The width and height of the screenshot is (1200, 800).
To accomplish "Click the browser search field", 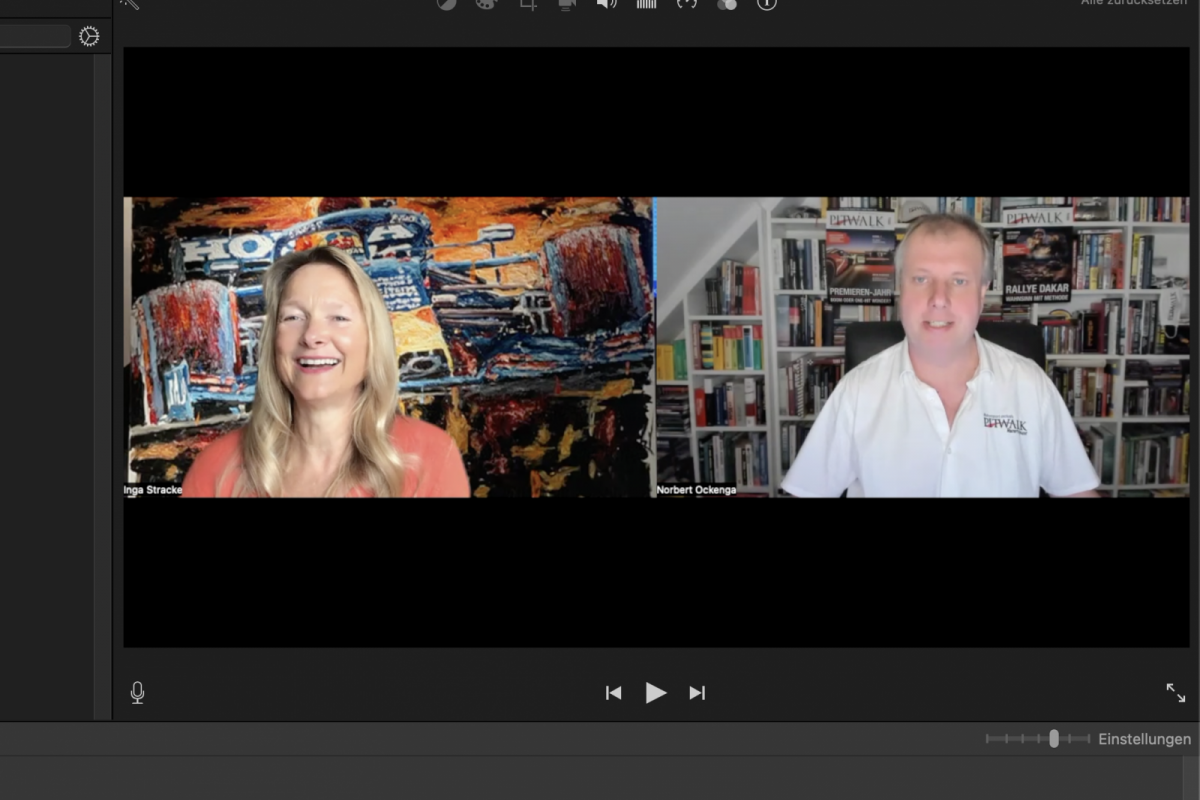I will [x=34, y=36].
